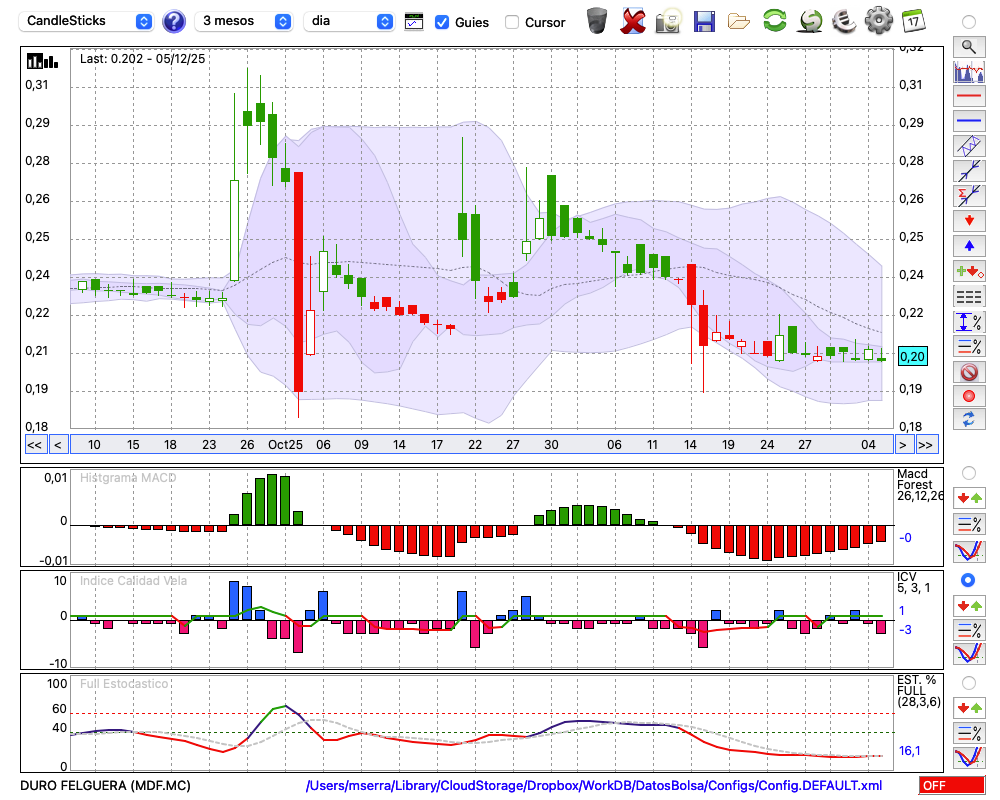Open the '3 mesos' time range dropdown

245,21
